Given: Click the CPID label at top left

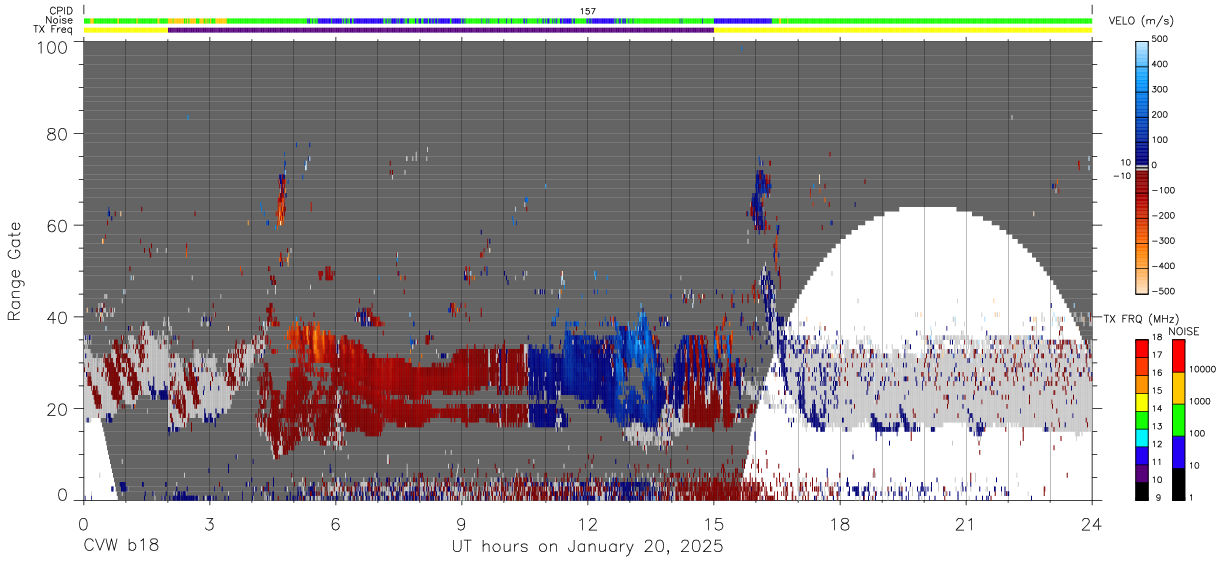Looking at the screenshot, I should (59, 11).
